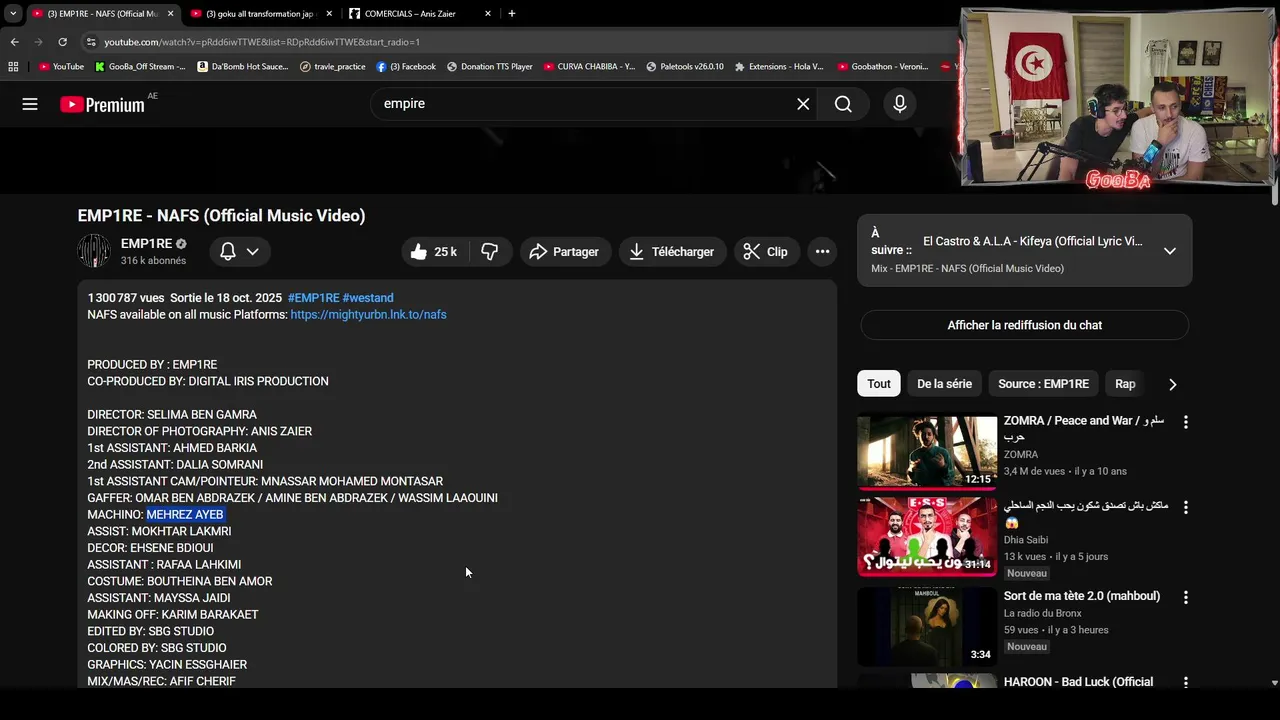1280x720 pixels.
Task: Open options for Sort de ma tête video
Action: (1186, 598)
